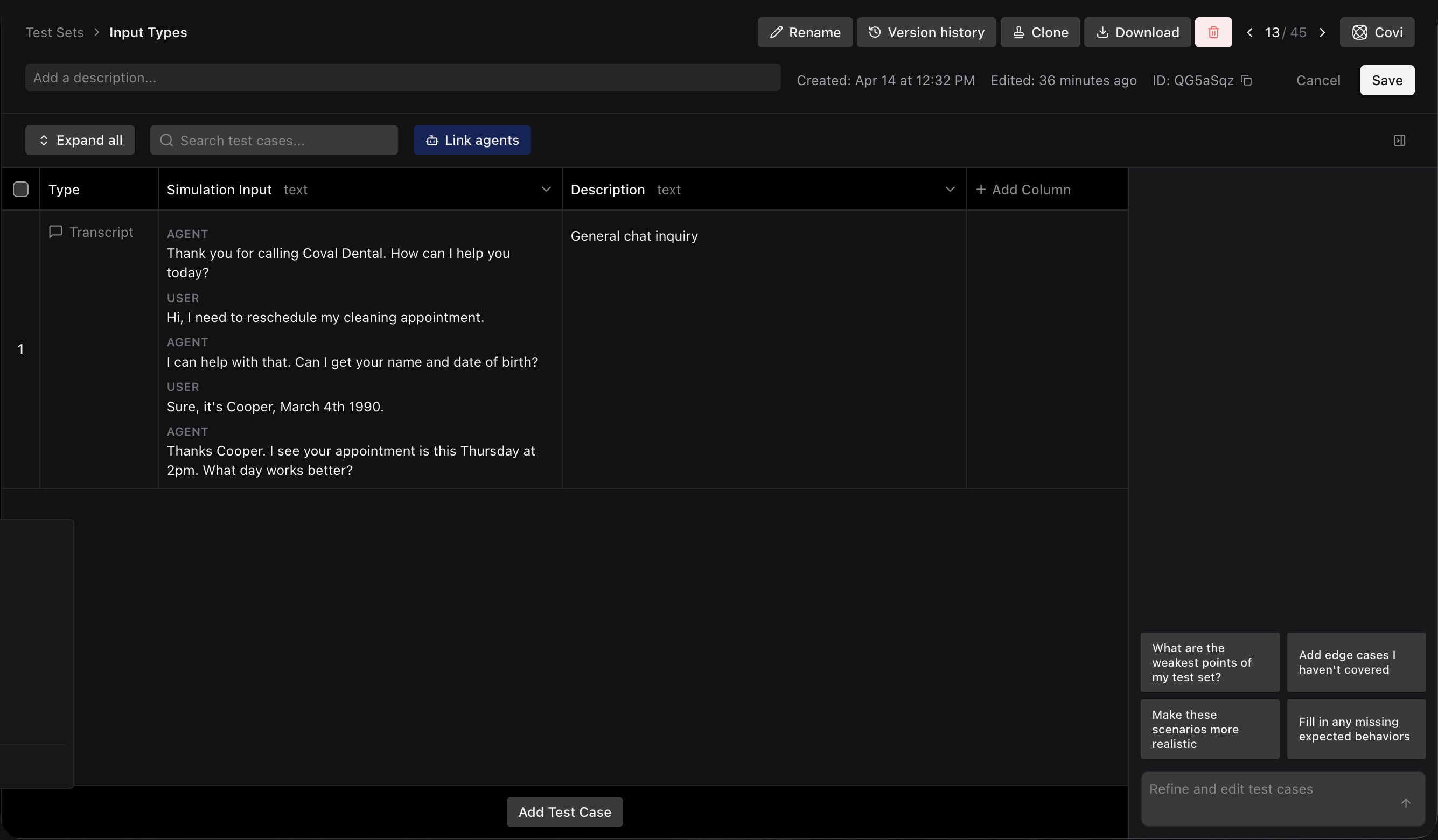Choose 'What are the weakest points' suggestion

point(1210,662)
